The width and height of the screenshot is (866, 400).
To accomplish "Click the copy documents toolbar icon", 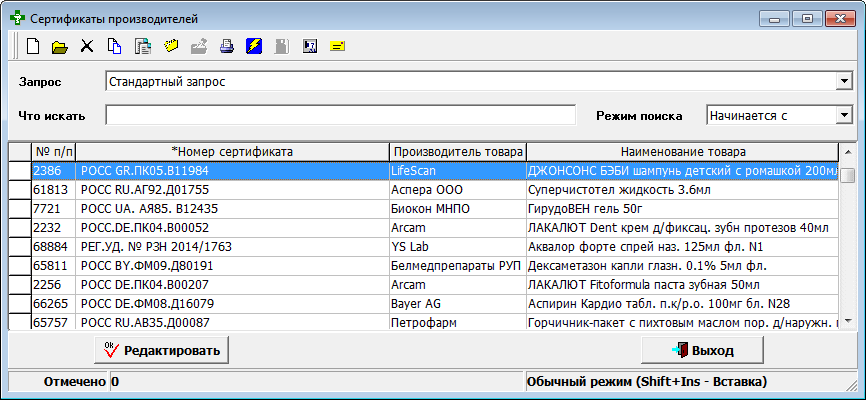I will click(x=114, y=46).
